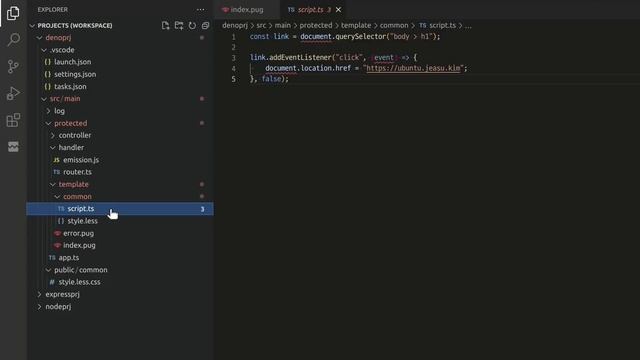Viewport: 640px width, 360px height.
Task: Open tasks.json file
Action: (x=70, y=87)
